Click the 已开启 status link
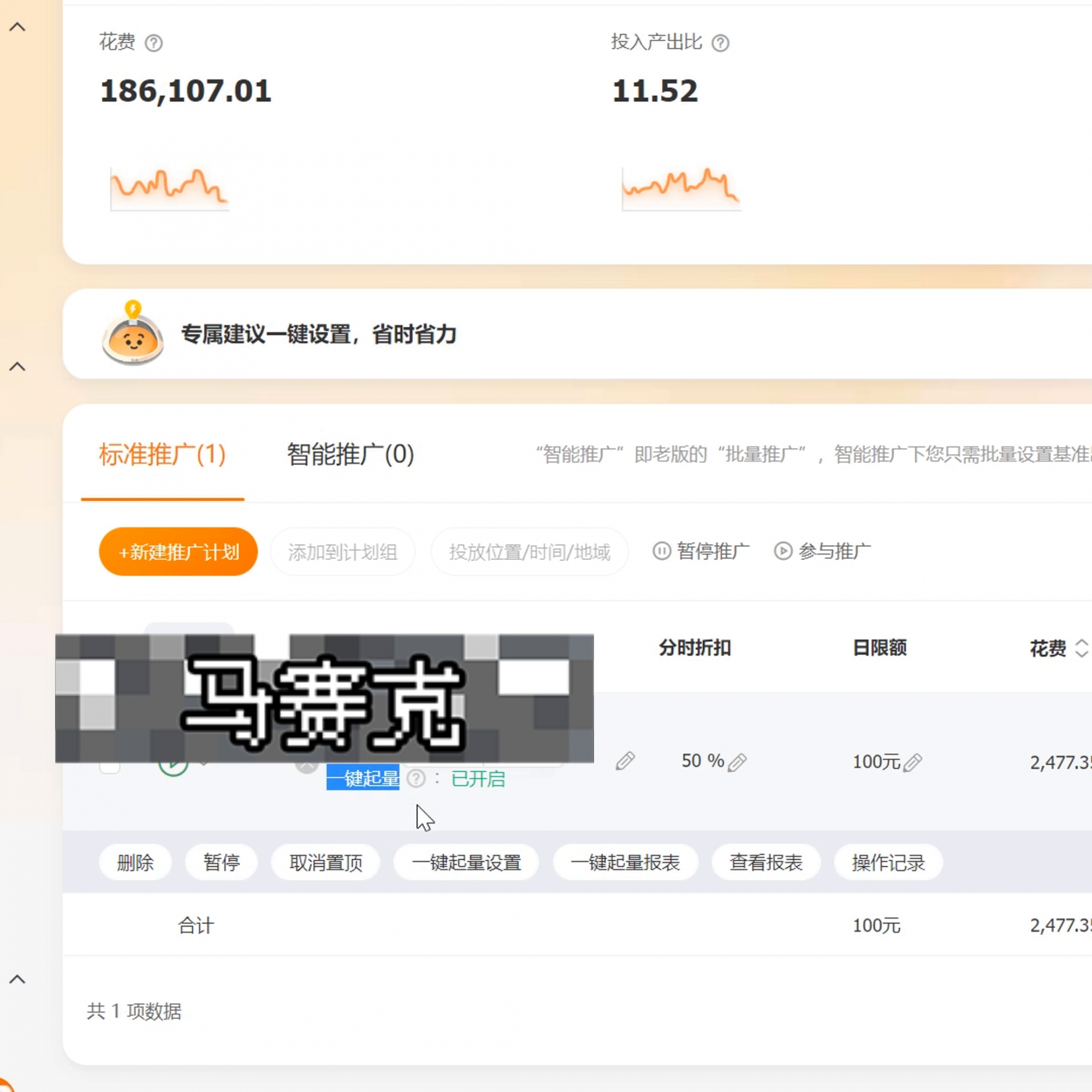 pyautogui.click(x=478, y=779)
